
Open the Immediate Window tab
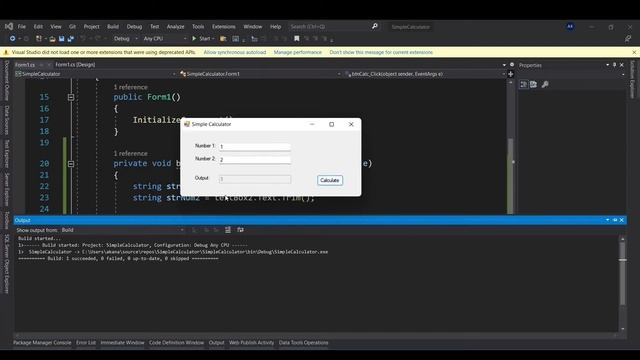pos(122,343)
